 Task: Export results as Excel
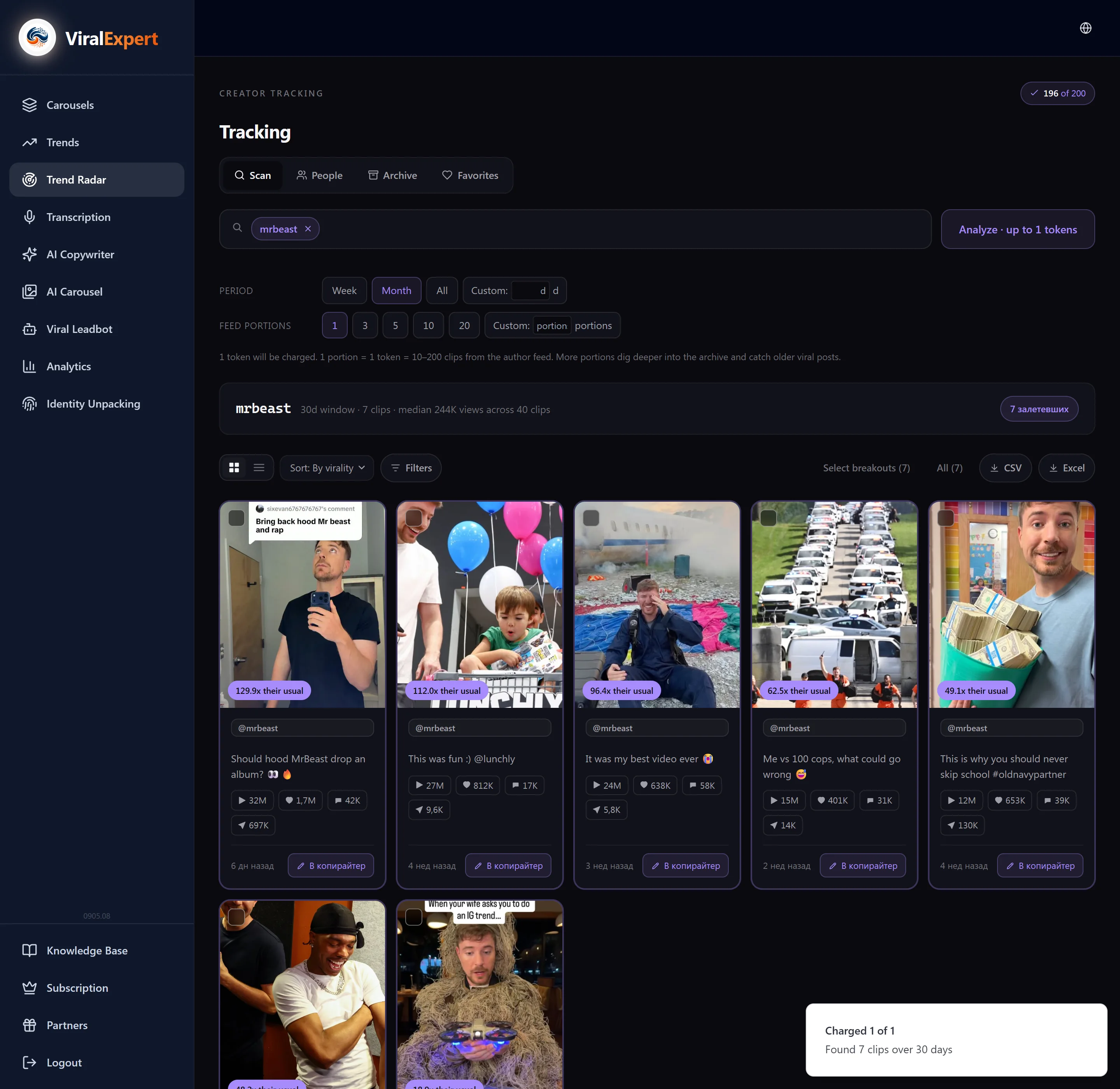(1066, 468)
